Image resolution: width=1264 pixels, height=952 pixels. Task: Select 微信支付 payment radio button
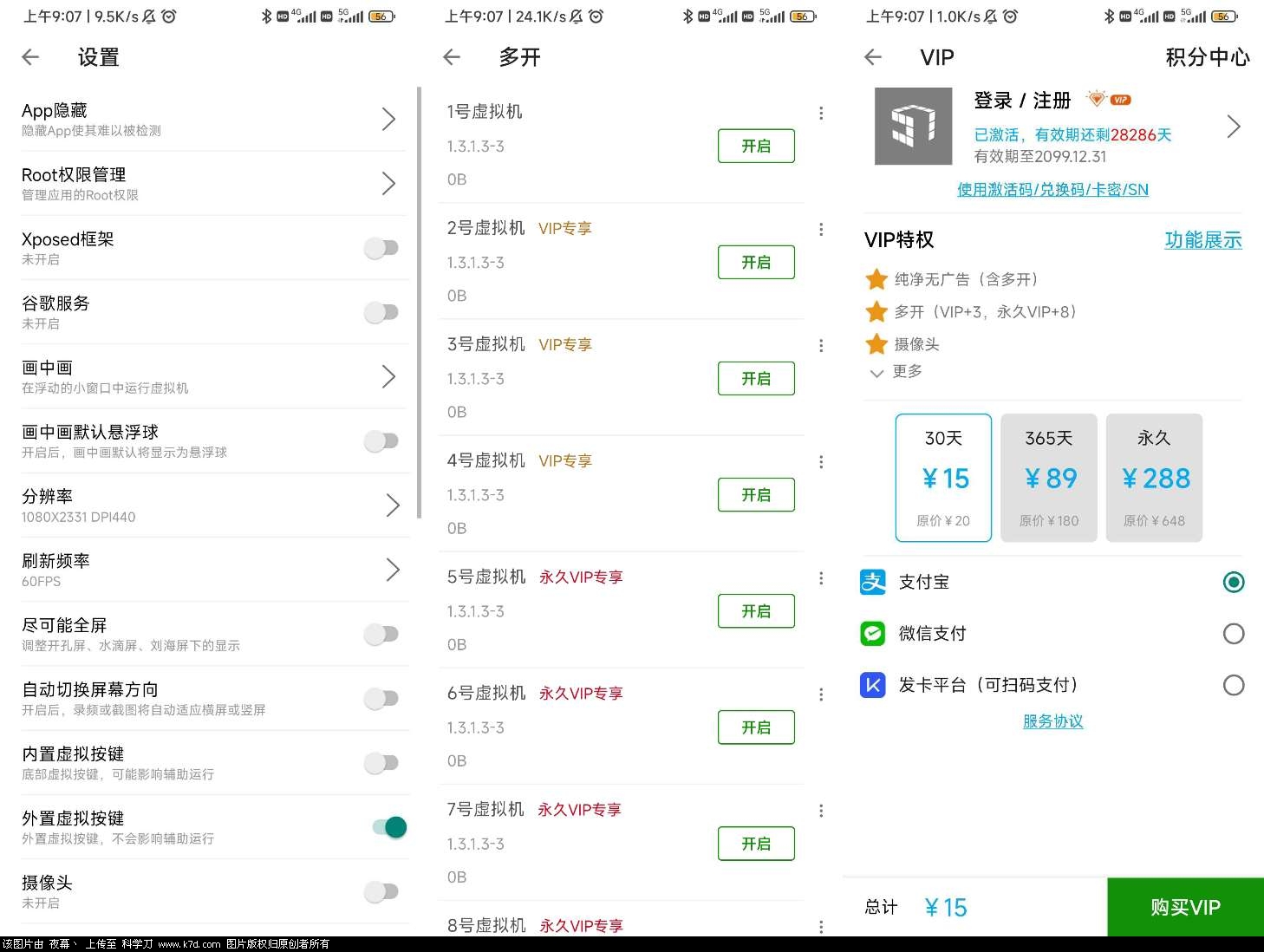click(1234, 634)
